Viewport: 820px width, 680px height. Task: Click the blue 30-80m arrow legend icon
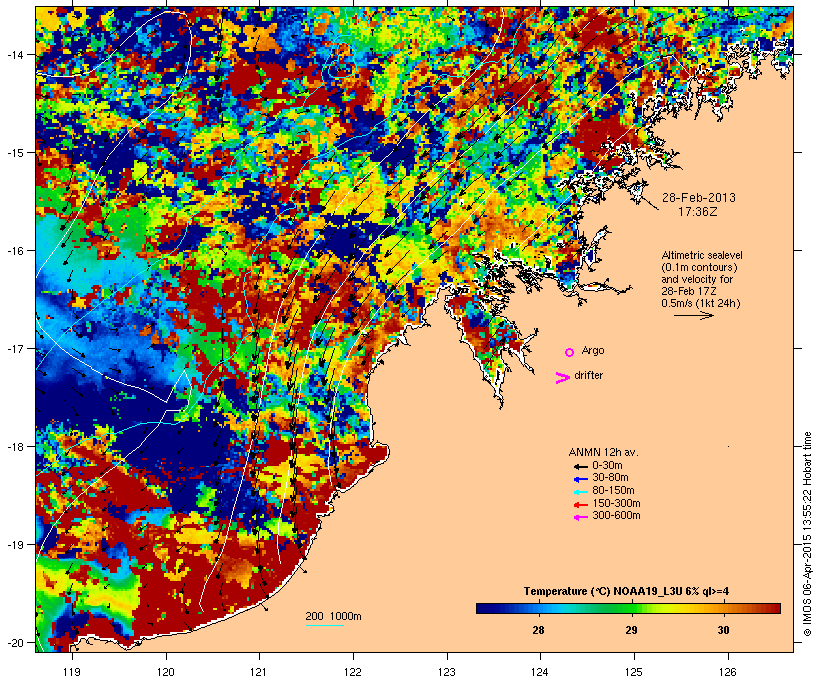tap(580, 479)
